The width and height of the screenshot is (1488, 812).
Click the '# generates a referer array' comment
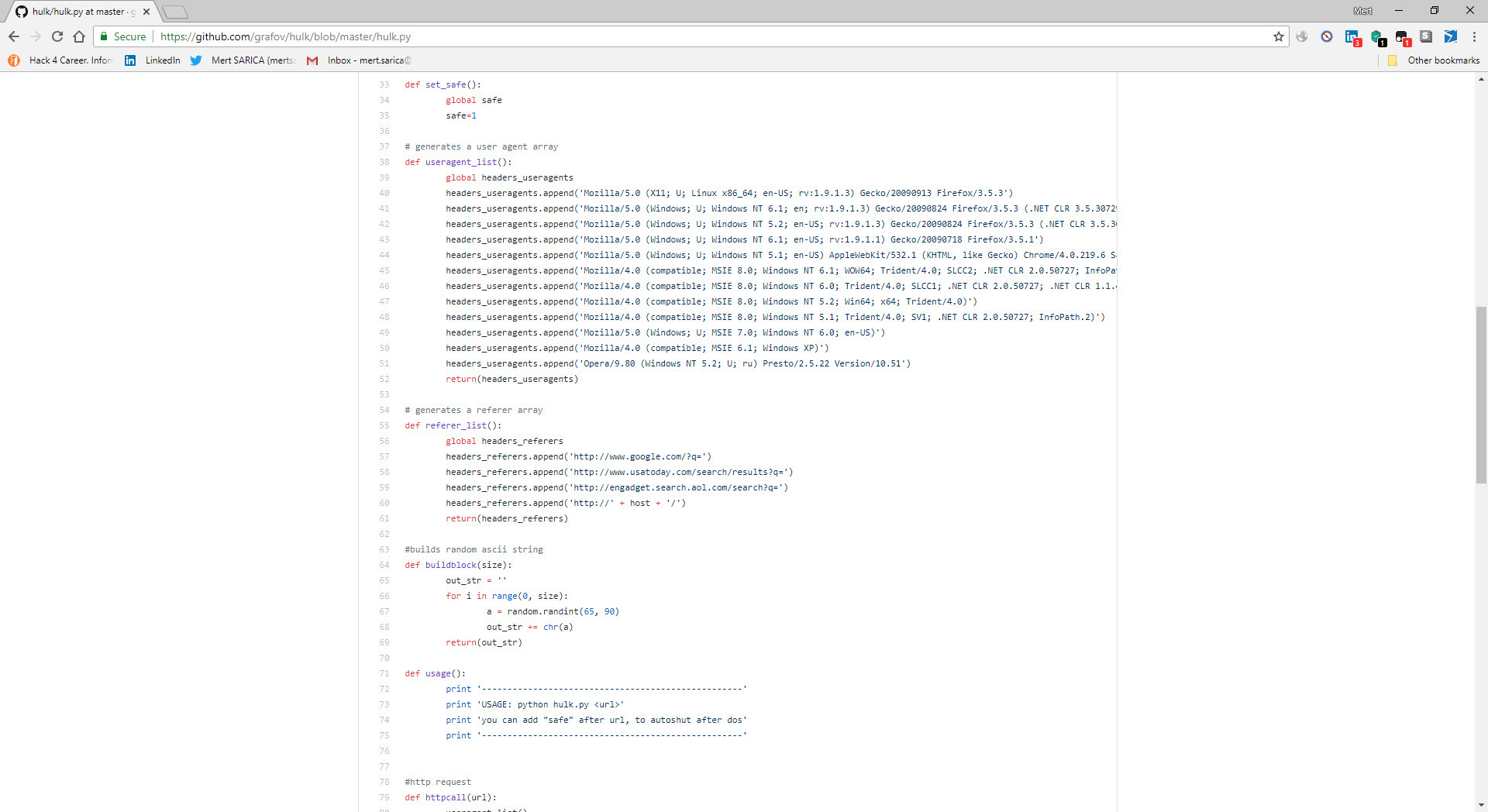coord(474,410)
